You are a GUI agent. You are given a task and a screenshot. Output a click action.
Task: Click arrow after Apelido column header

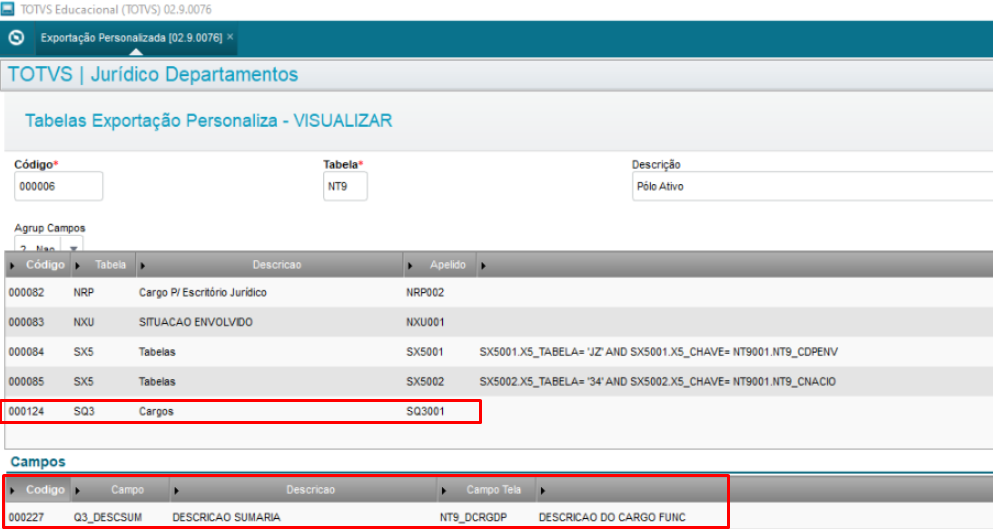[483, 265]
